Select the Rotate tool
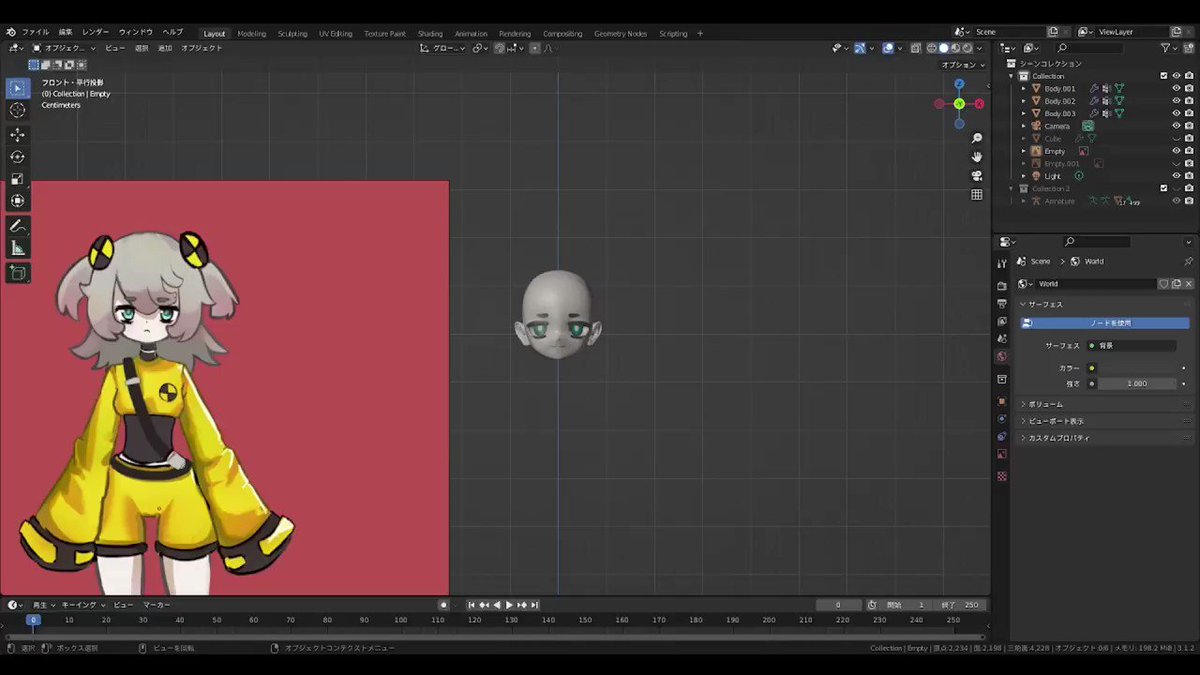 (17, 156)
